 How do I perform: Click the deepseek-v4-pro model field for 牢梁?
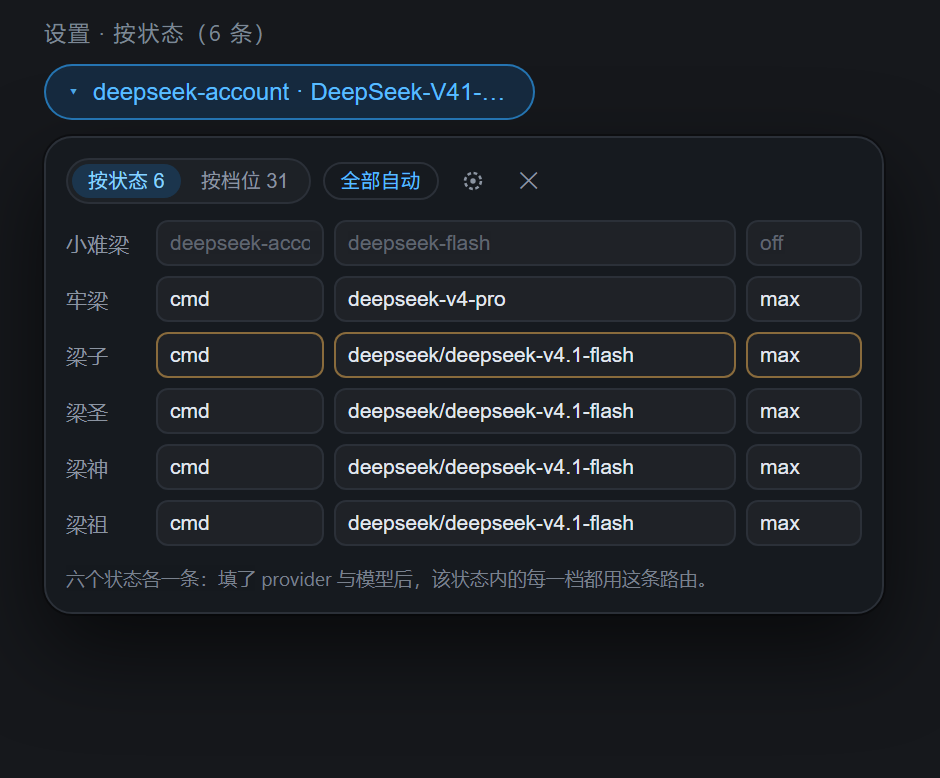535,299
